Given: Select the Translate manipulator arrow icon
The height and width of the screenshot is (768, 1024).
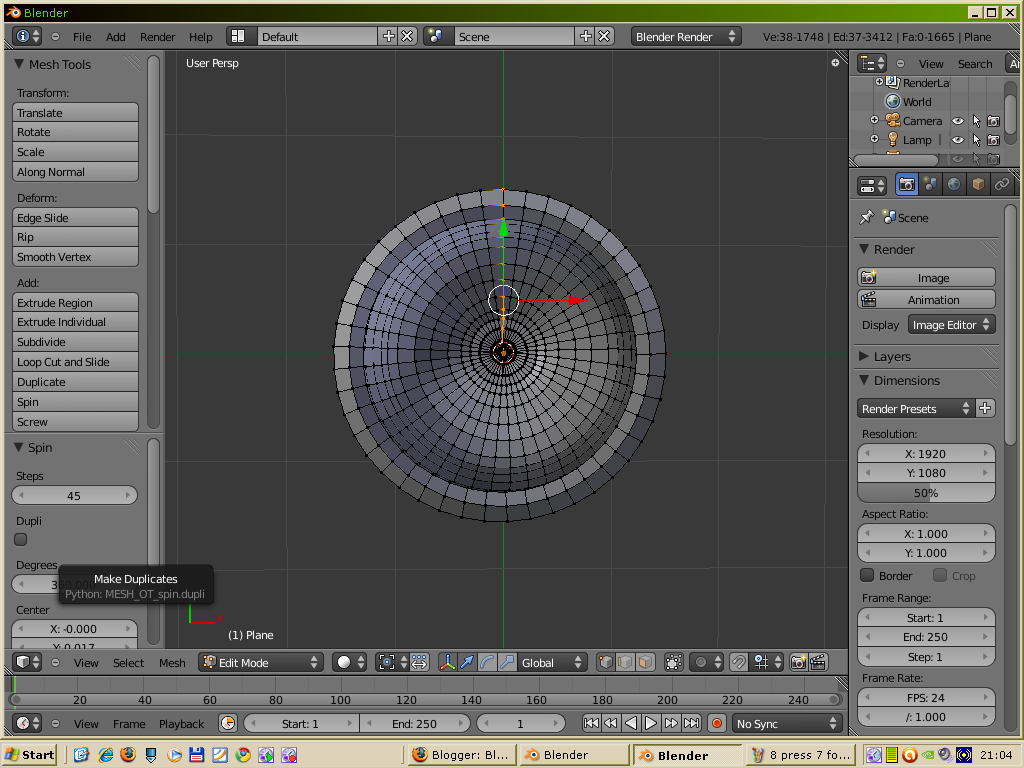Looking at the screenshot, I should (x=467, y=661).
